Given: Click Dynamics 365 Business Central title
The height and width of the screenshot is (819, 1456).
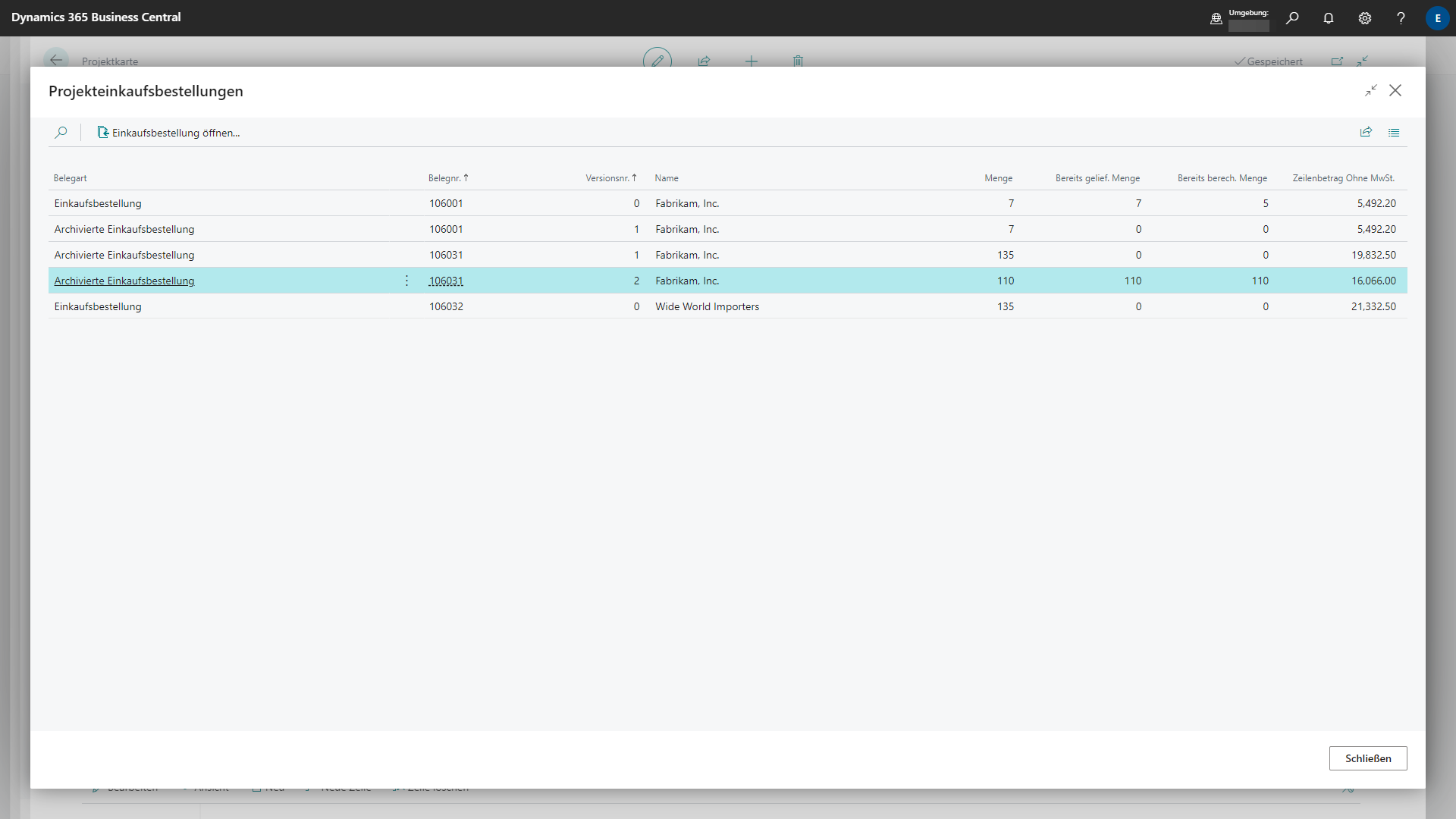Looking at the screenshot, I should tap(96, 17).
